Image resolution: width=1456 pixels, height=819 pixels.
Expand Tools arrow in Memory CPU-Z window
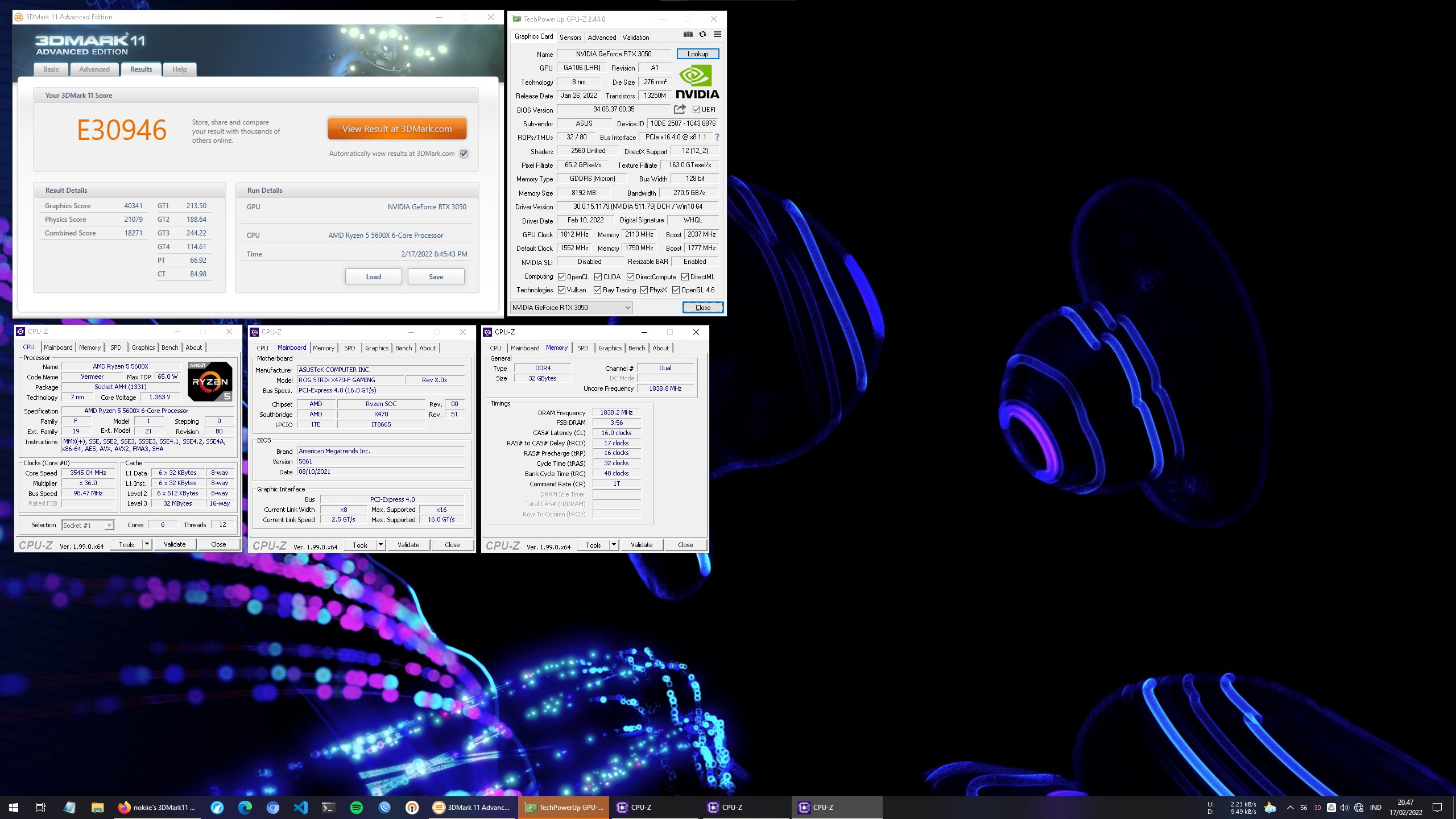tap(614, 545)
